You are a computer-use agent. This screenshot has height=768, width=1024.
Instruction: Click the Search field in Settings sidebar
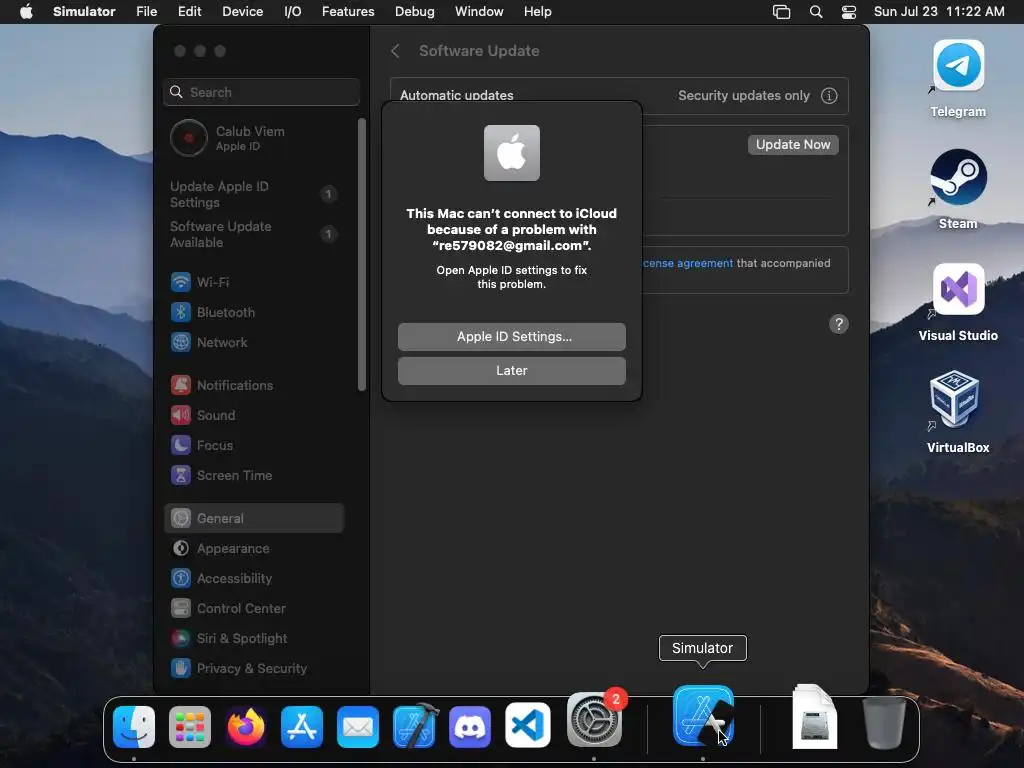click(261, 92)
